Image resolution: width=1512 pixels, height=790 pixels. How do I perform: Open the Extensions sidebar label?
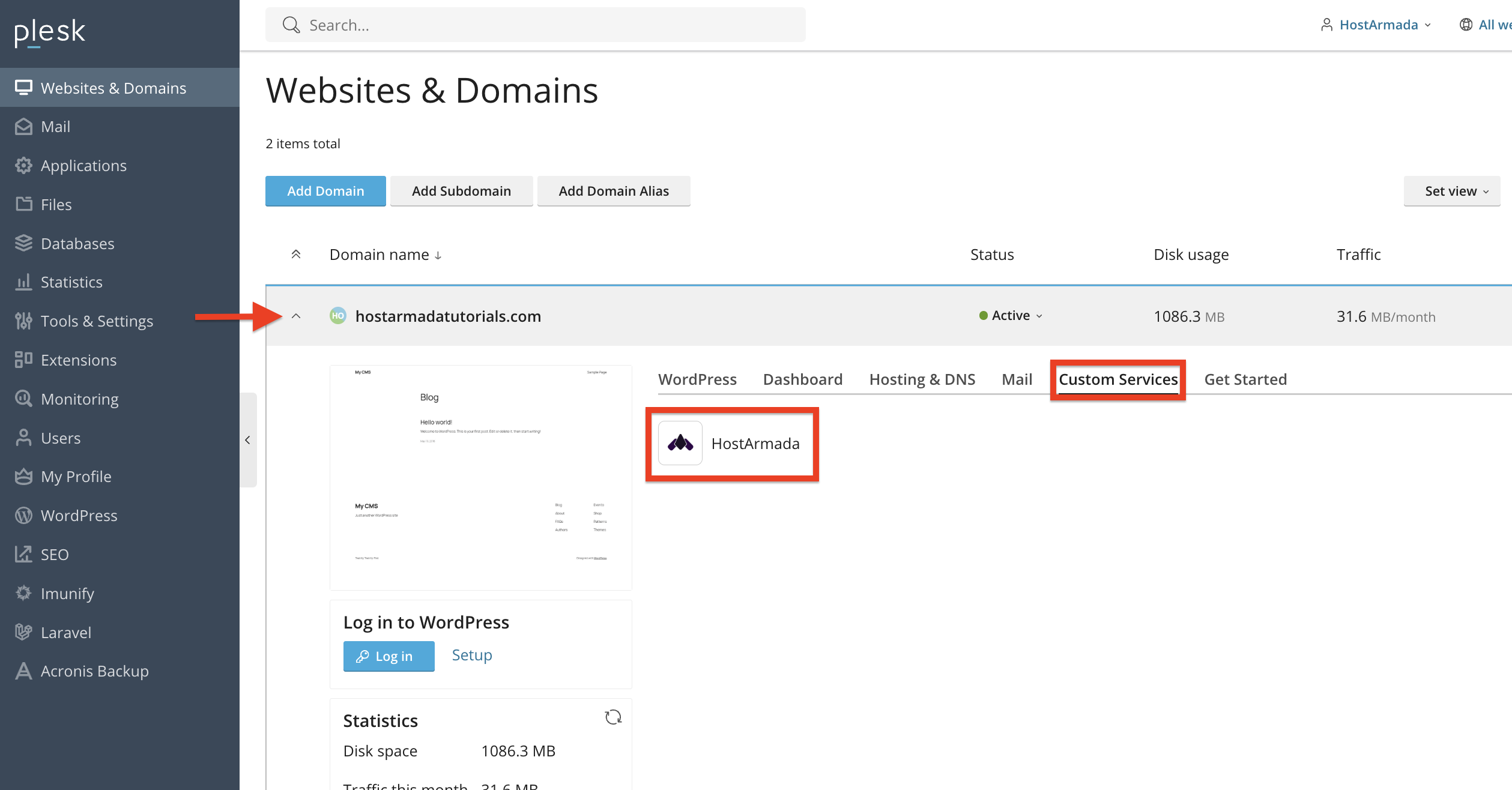click(x=79, y=360)
